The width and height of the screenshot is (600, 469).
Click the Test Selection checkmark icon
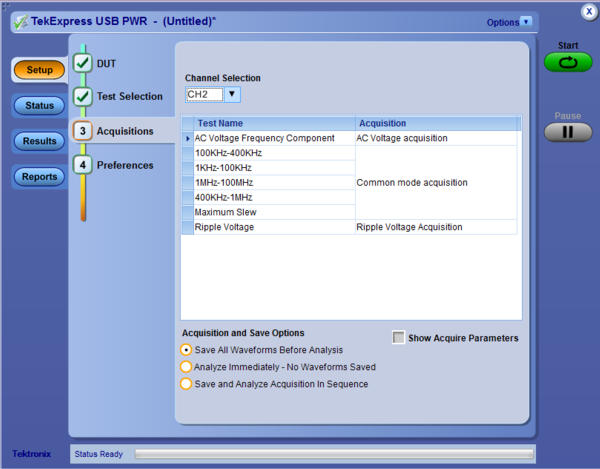point(83,96)
